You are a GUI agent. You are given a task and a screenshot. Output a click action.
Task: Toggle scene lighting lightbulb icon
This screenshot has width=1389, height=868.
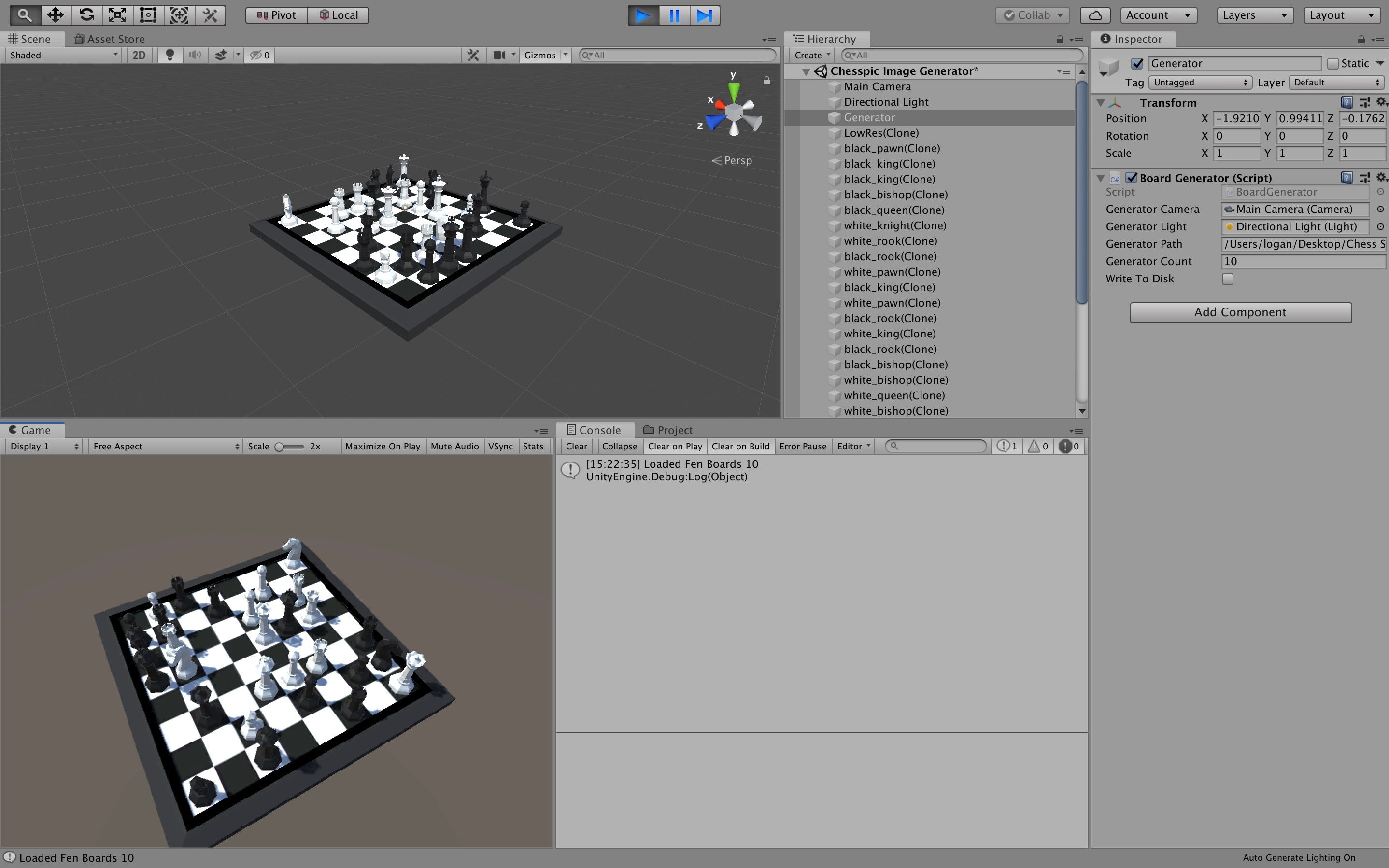point(170,55)
